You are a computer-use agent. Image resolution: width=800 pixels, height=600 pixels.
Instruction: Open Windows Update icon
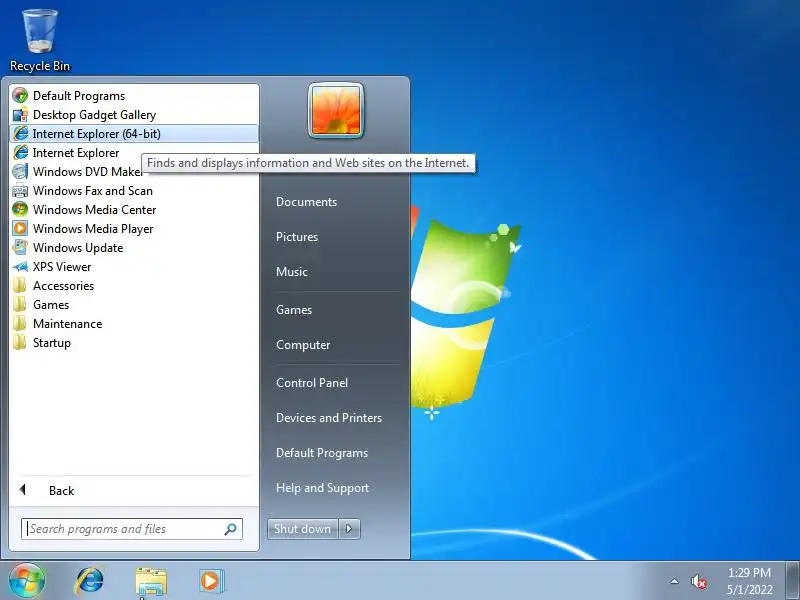coord(20,247)
